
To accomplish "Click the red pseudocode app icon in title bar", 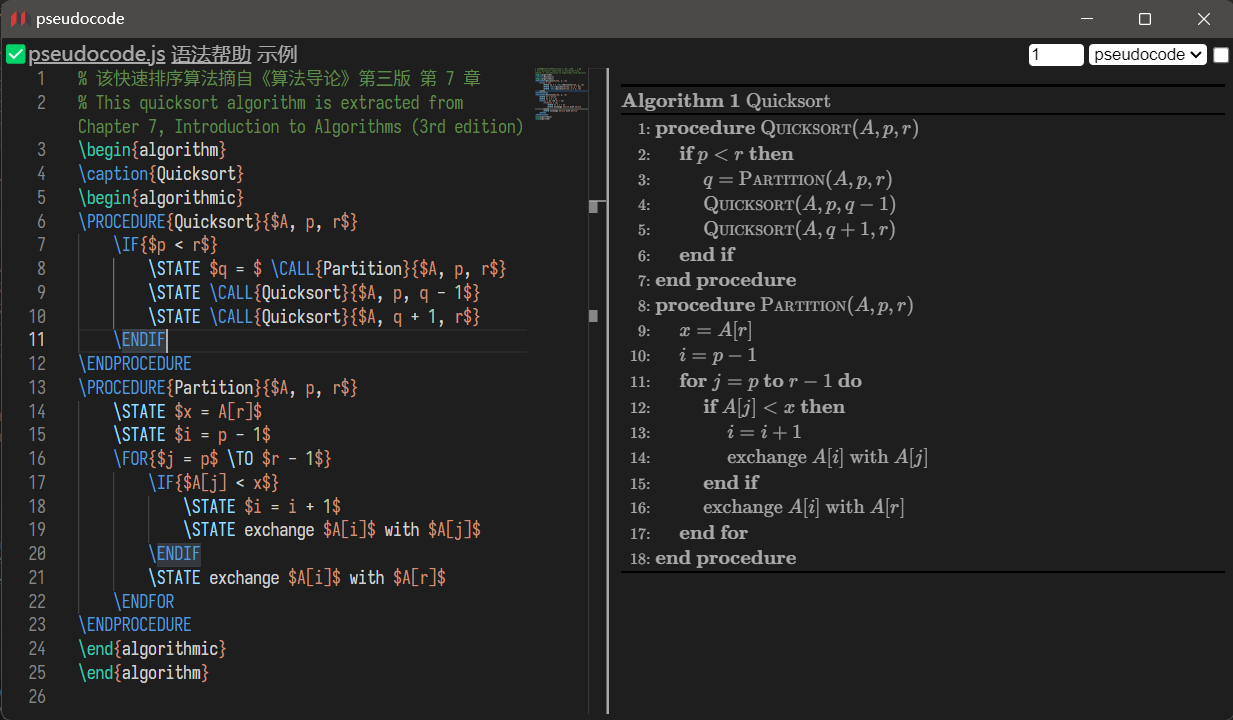I will (x=18, y=19).
